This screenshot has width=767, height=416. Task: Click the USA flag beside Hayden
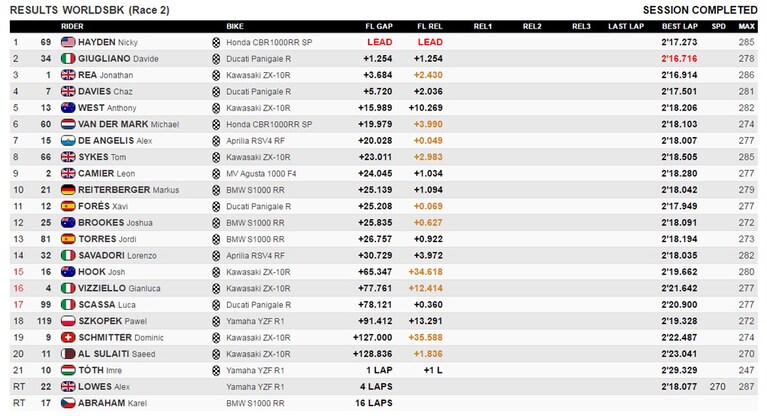(x=68, y=42)
